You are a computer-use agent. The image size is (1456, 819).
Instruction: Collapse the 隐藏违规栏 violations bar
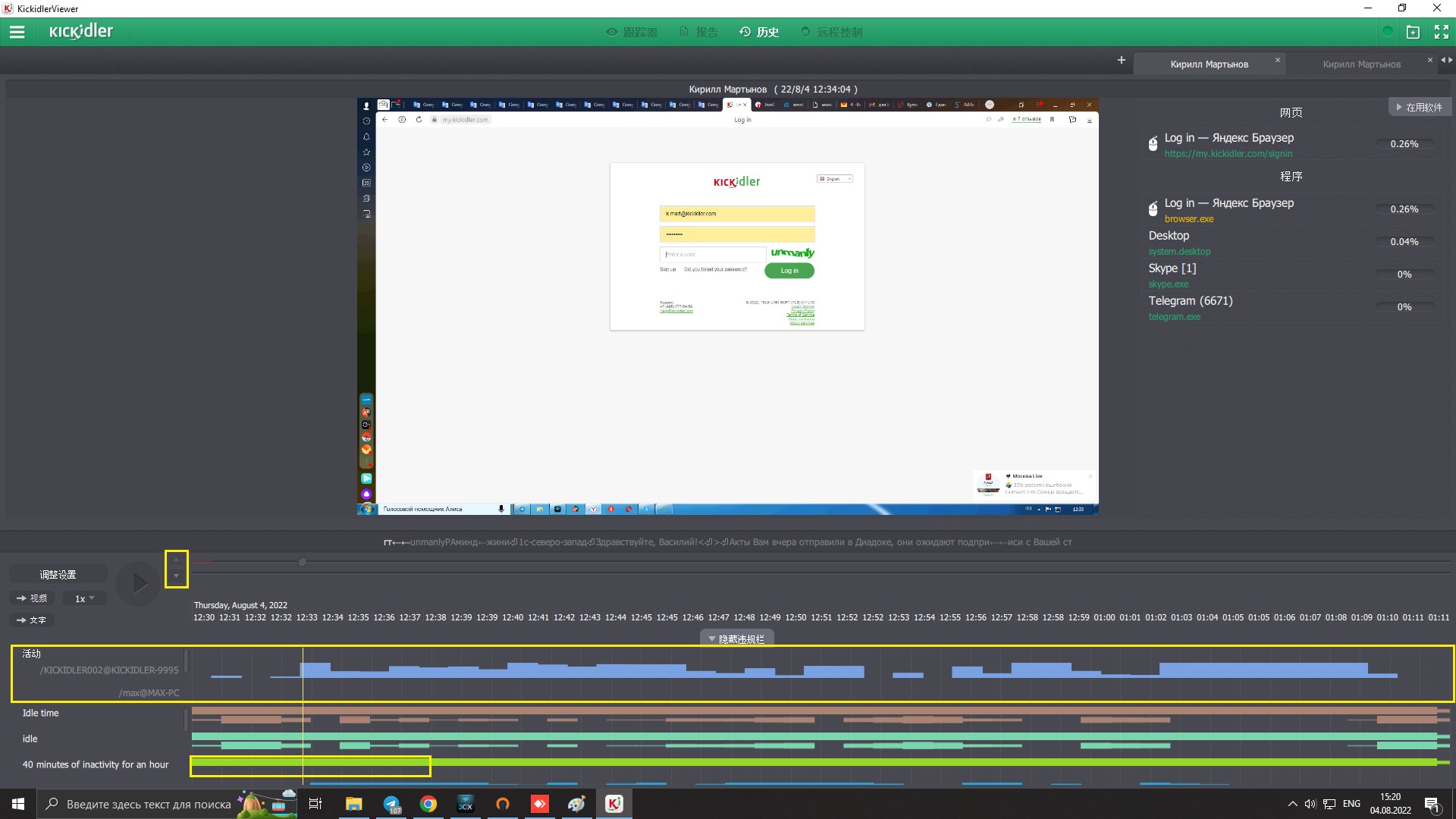click(x=736, y=639)
